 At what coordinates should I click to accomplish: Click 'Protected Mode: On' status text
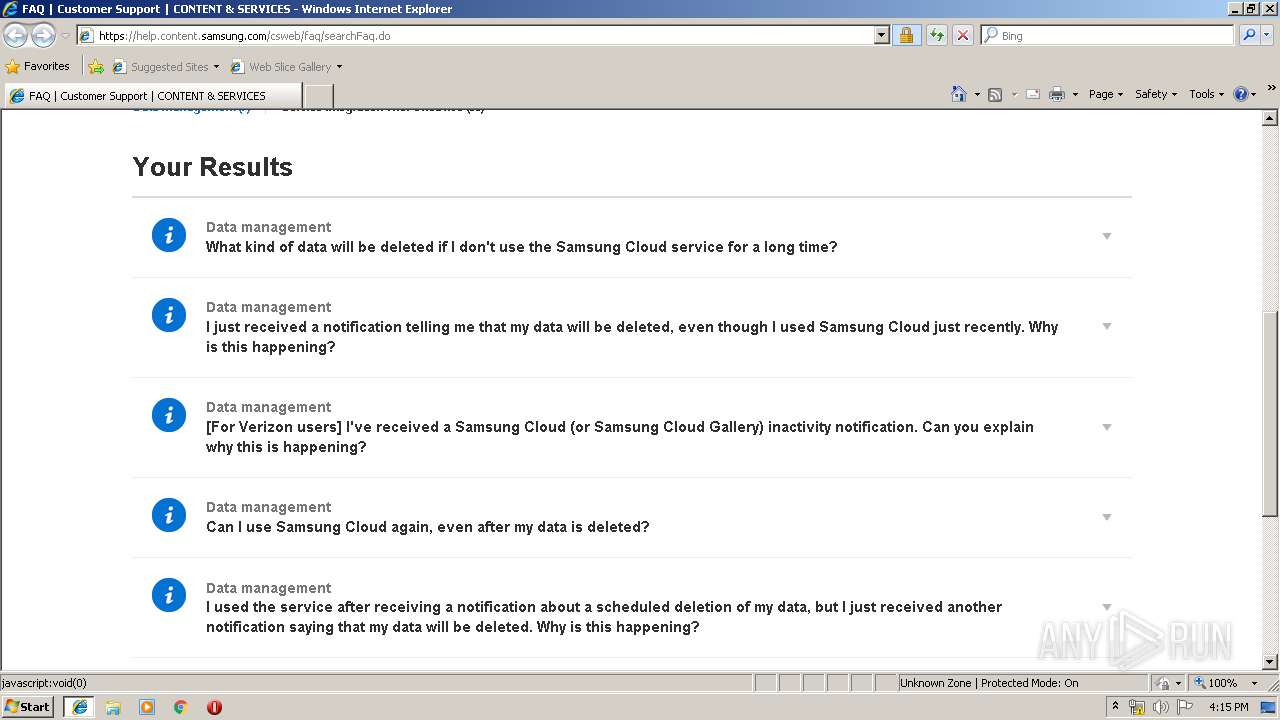point(1030,683)
